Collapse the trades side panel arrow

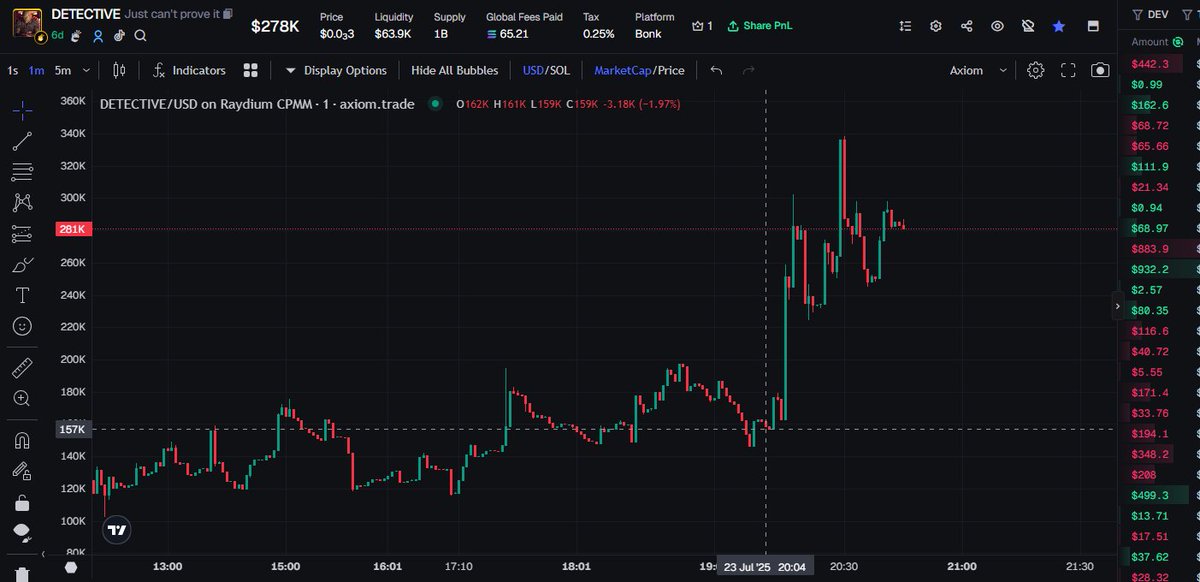1118,307
